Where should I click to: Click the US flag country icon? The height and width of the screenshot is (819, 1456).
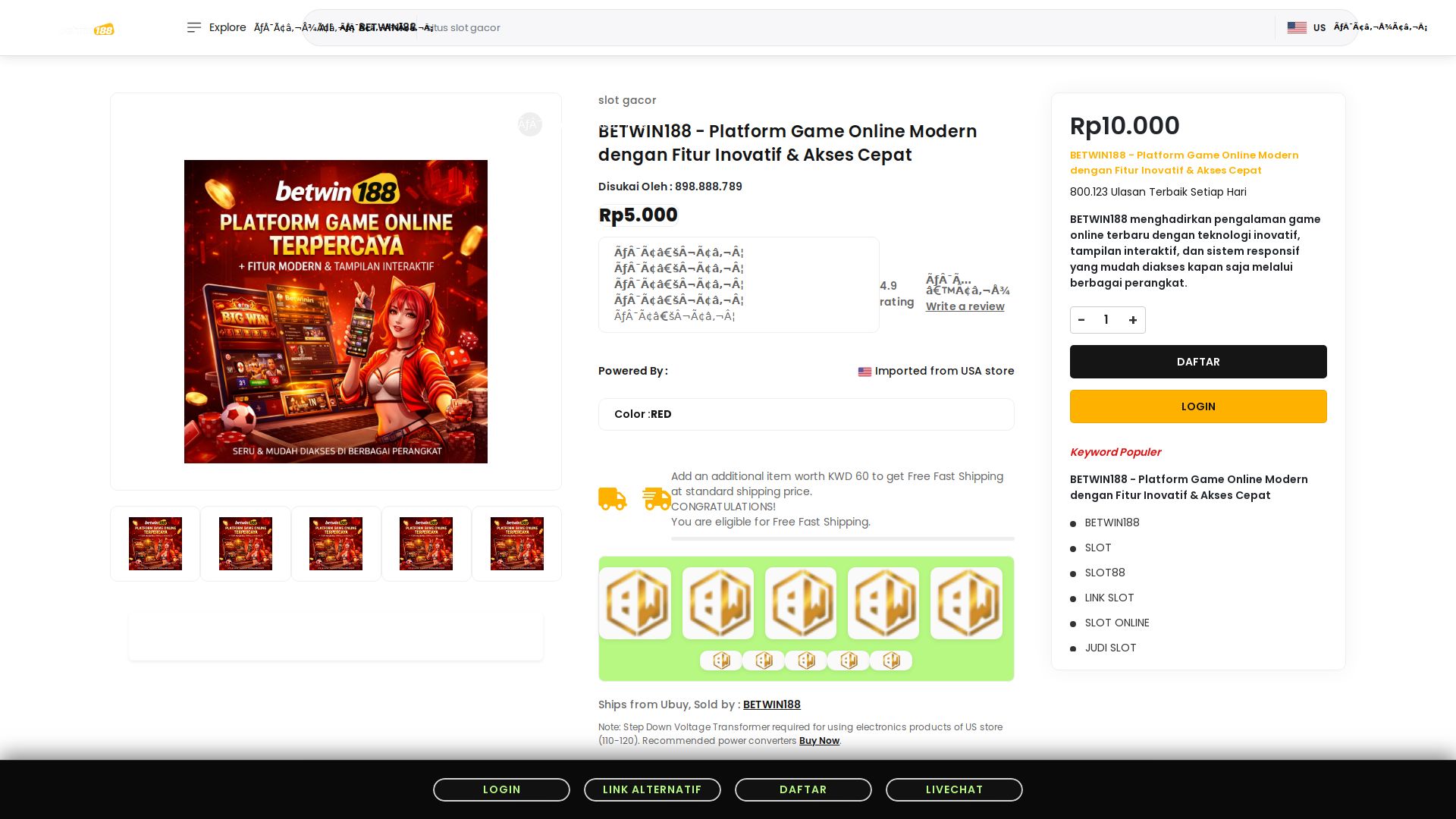coord(1297,27)
